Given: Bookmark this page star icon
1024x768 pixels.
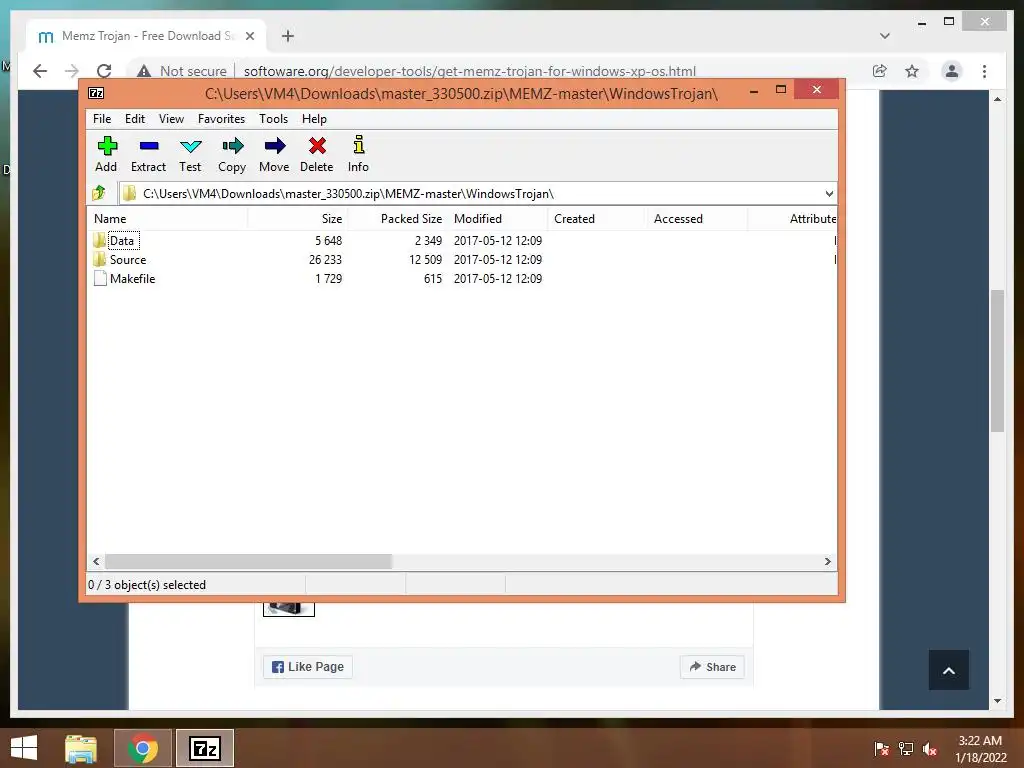Looking at the screenshot, I should [912, 71].
